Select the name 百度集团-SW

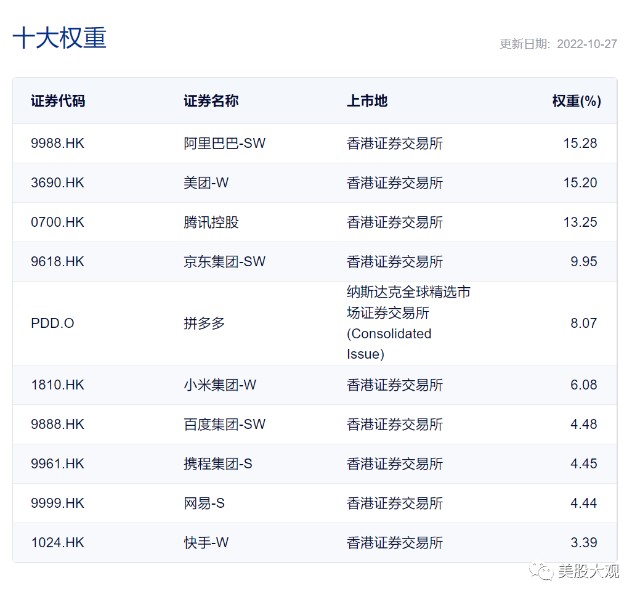click(x=224, y=424)
